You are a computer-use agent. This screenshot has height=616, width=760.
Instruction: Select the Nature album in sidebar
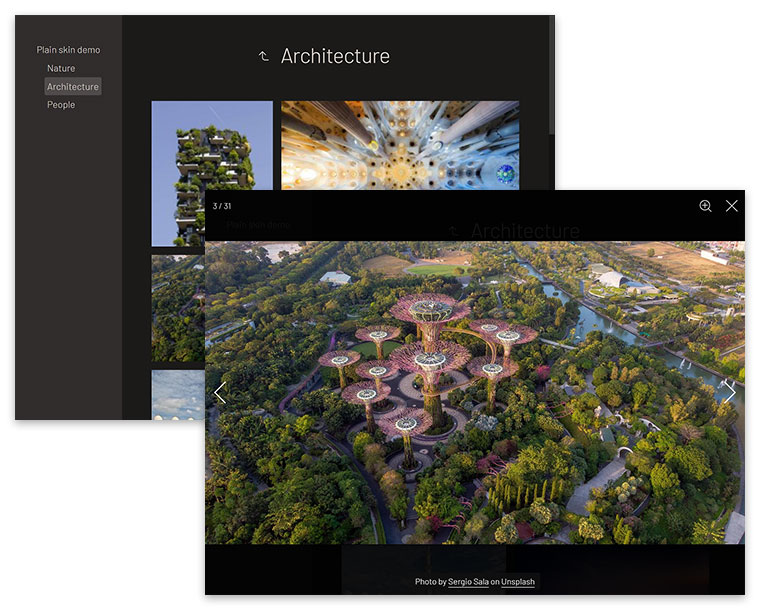point(61,68)
